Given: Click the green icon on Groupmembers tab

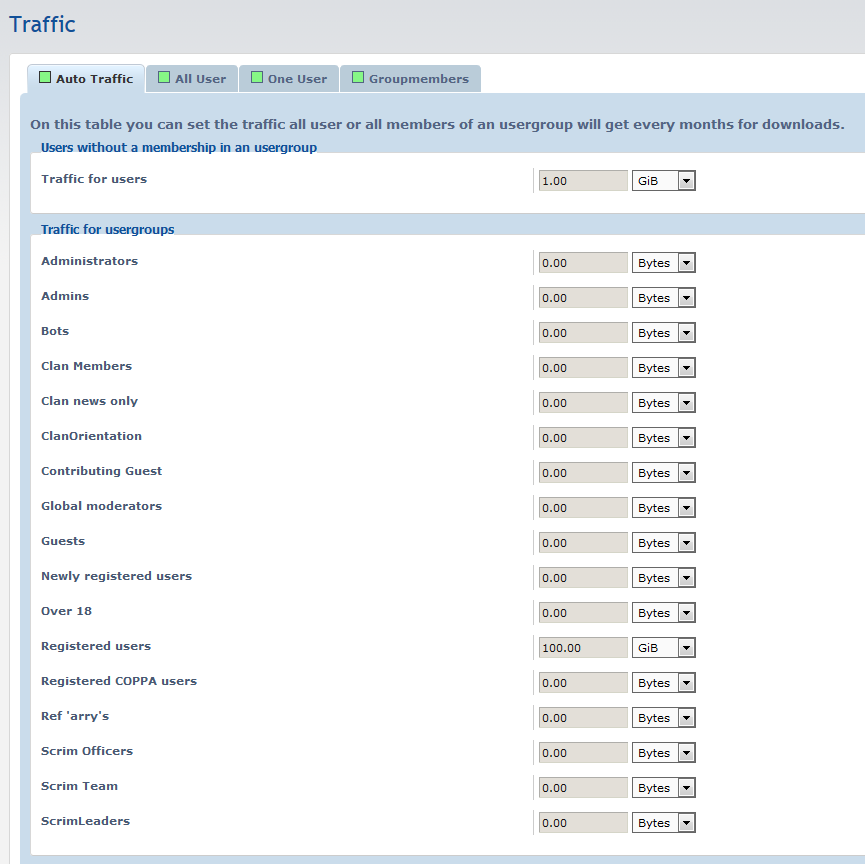Looking at the screenshot, I should (358, 78).
